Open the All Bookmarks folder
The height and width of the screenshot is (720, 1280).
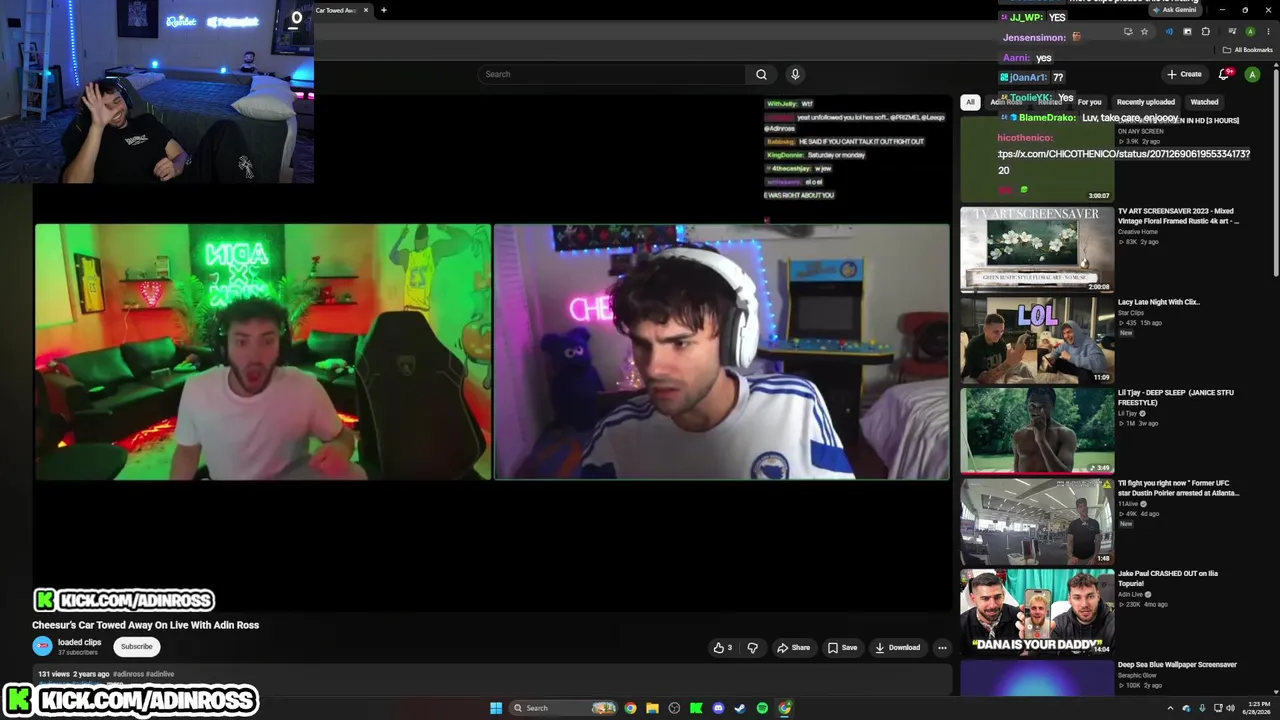click(x=1247, y=50)
